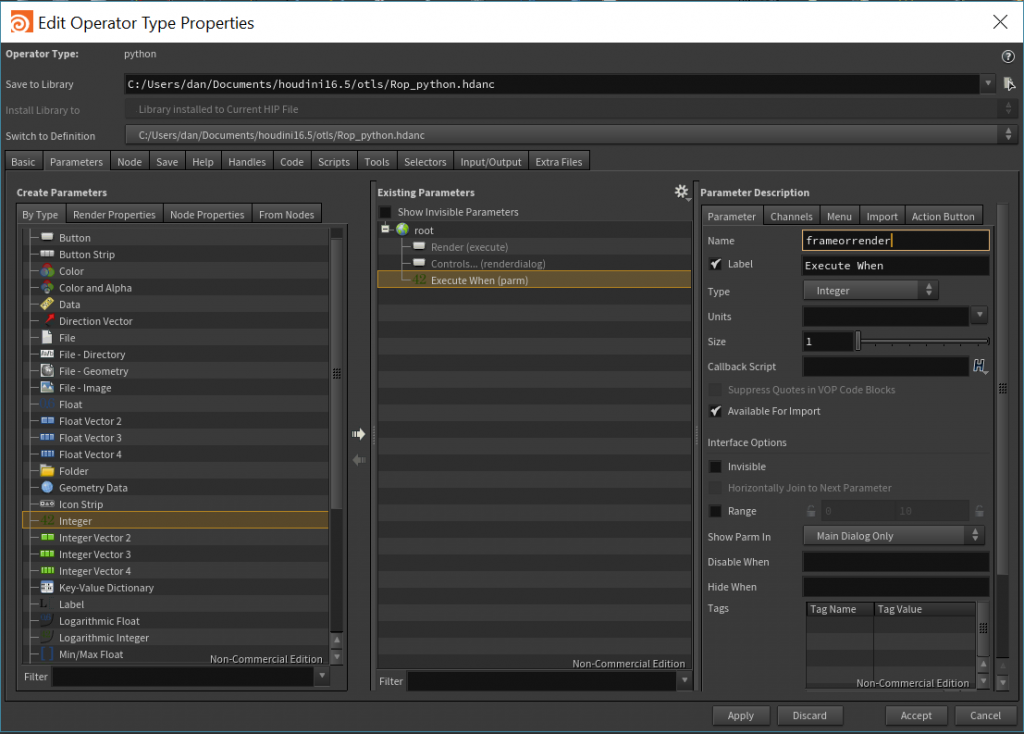Screen dimensions: 1024x734
Task: Open the Channels tab in Parameter Description
Action: point(791,215)
